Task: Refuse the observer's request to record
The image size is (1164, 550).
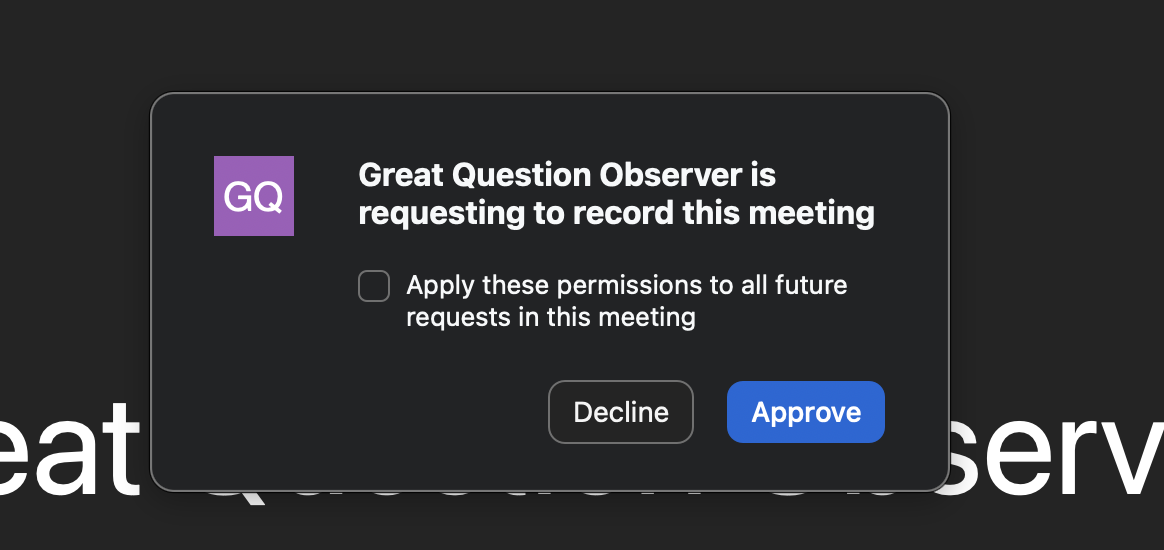Action: [x=621, y=412]
